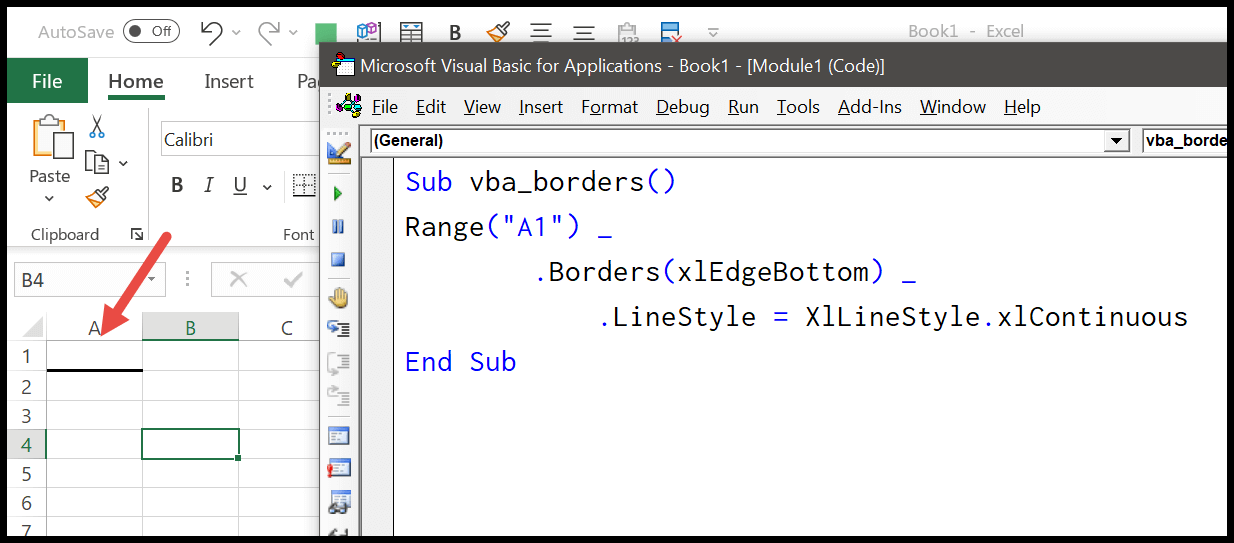This screenshot has width=1234, height=543.
Task: Open the View menu in VBA editor
Action: pos(482,107)
